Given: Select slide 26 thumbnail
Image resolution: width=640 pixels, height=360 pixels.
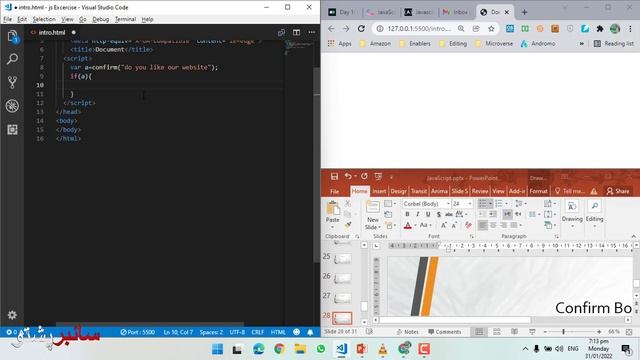Looking at the screenshot, I should [x=342, y=278].
